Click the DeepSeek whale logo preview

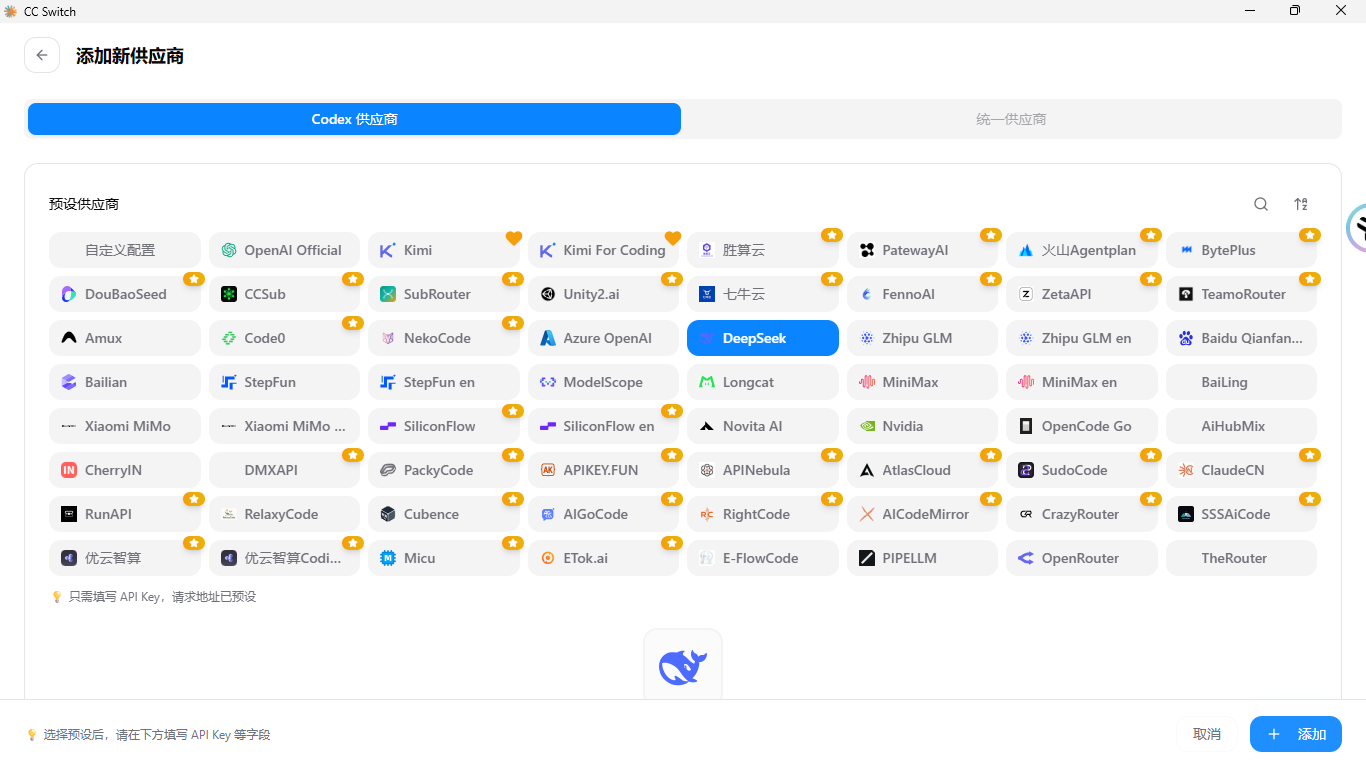click(x=683, y=666)
